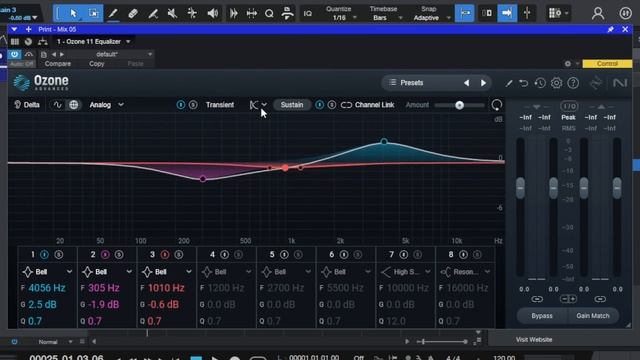The width and height of the screenshot is (640, 360).
Task: Click the Gain Match button
Action: click(x=593, y=316)
